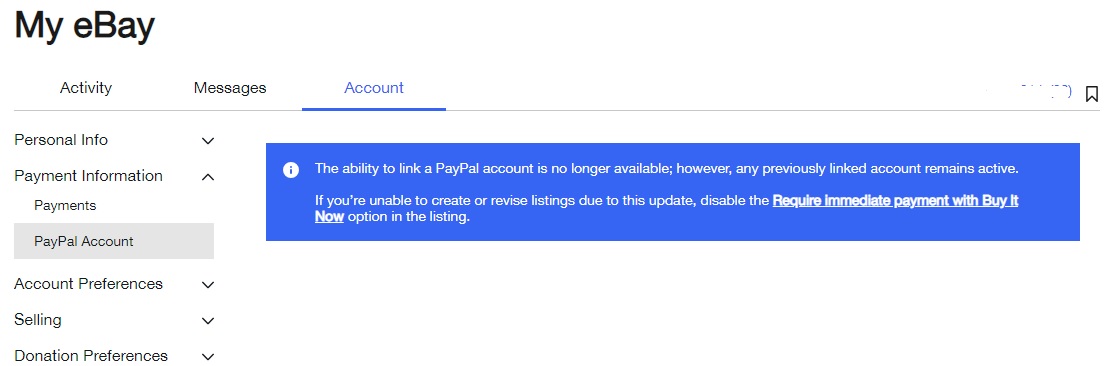1114x366 pixels.
Task: Collapse the Payment Information chevron
Action: click(x=207, y=176)
